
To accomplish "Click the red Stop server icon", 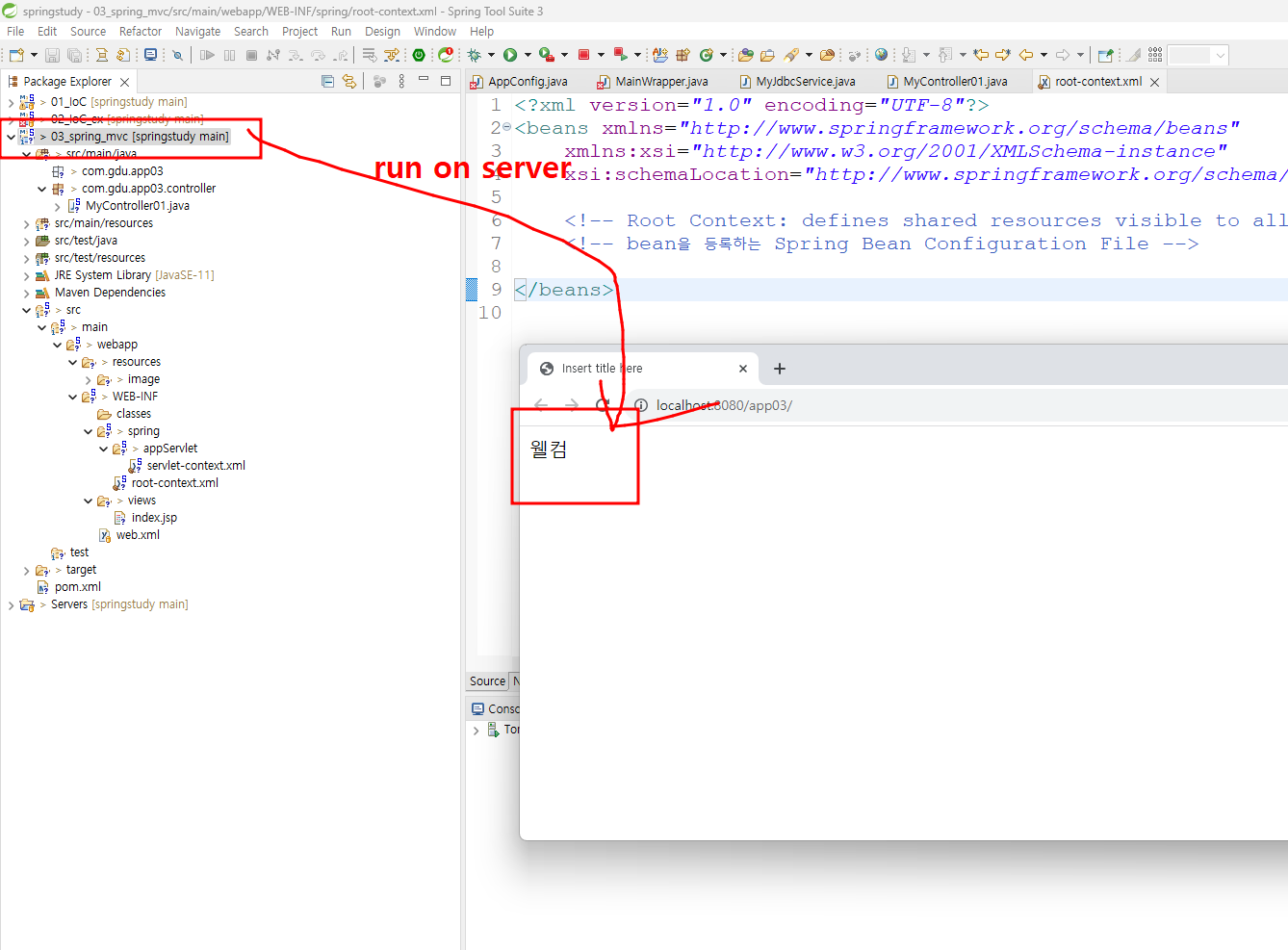I will pos(583,55).
